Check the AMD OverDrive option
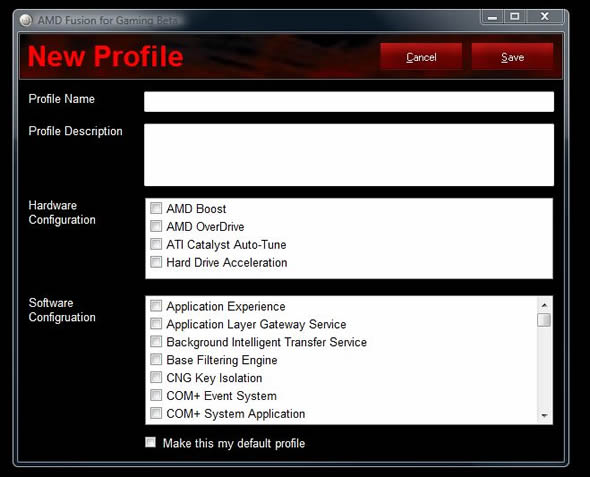This screenshot has height=477, width=590. [x=156, y=226]
